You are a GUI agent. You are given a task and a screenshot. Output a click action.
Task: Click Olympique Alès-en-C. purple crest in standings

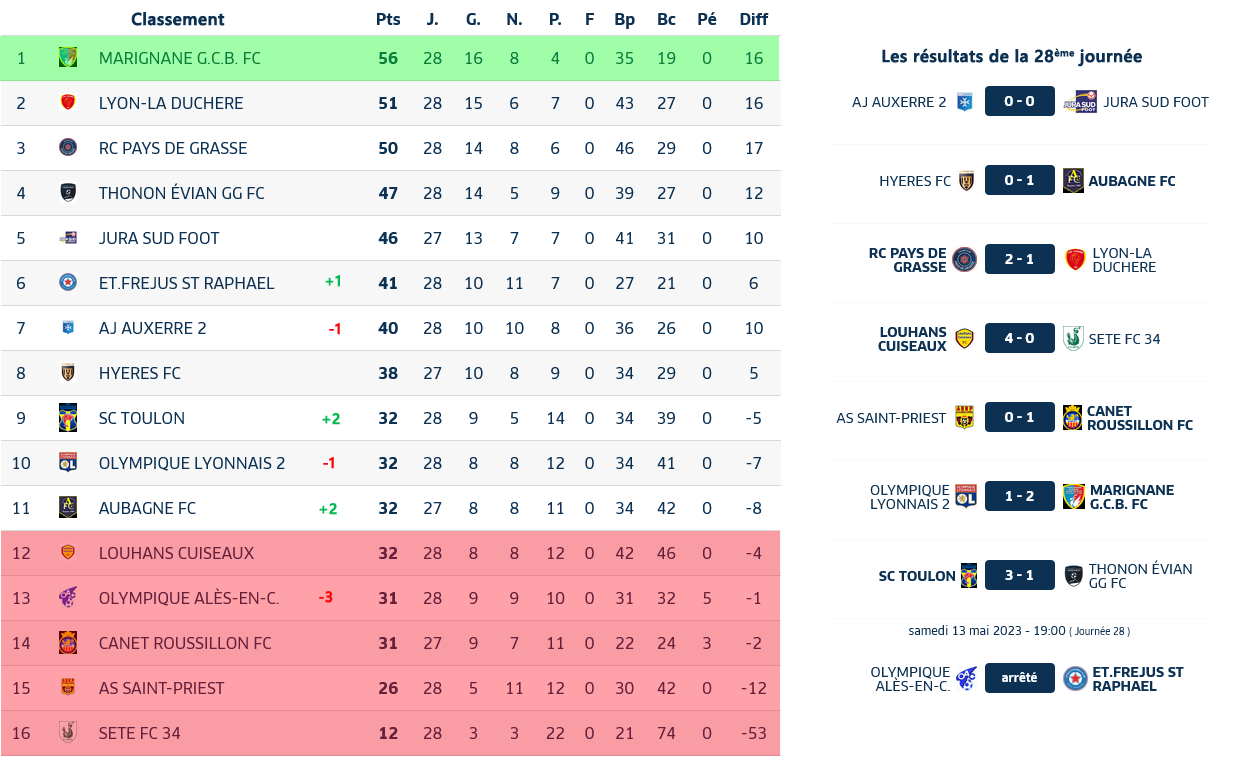tap(68, 598)
